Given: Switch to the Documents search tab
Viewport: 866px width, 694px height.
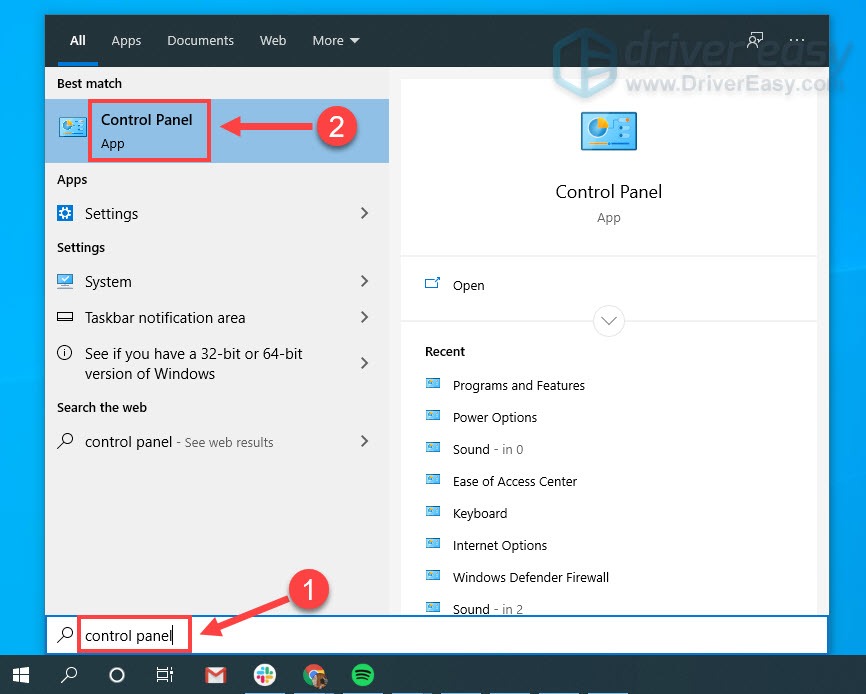Looking at the screenshot, I should coord(200,40).
